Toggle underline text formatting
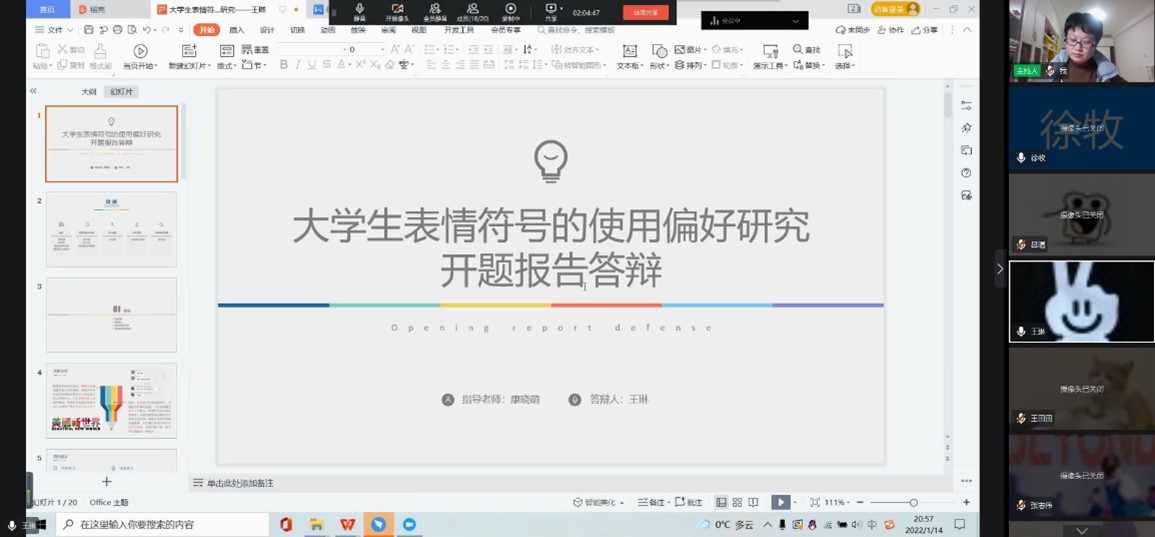The height and width of the screenshot is (537, 1155). click(312, 65)
